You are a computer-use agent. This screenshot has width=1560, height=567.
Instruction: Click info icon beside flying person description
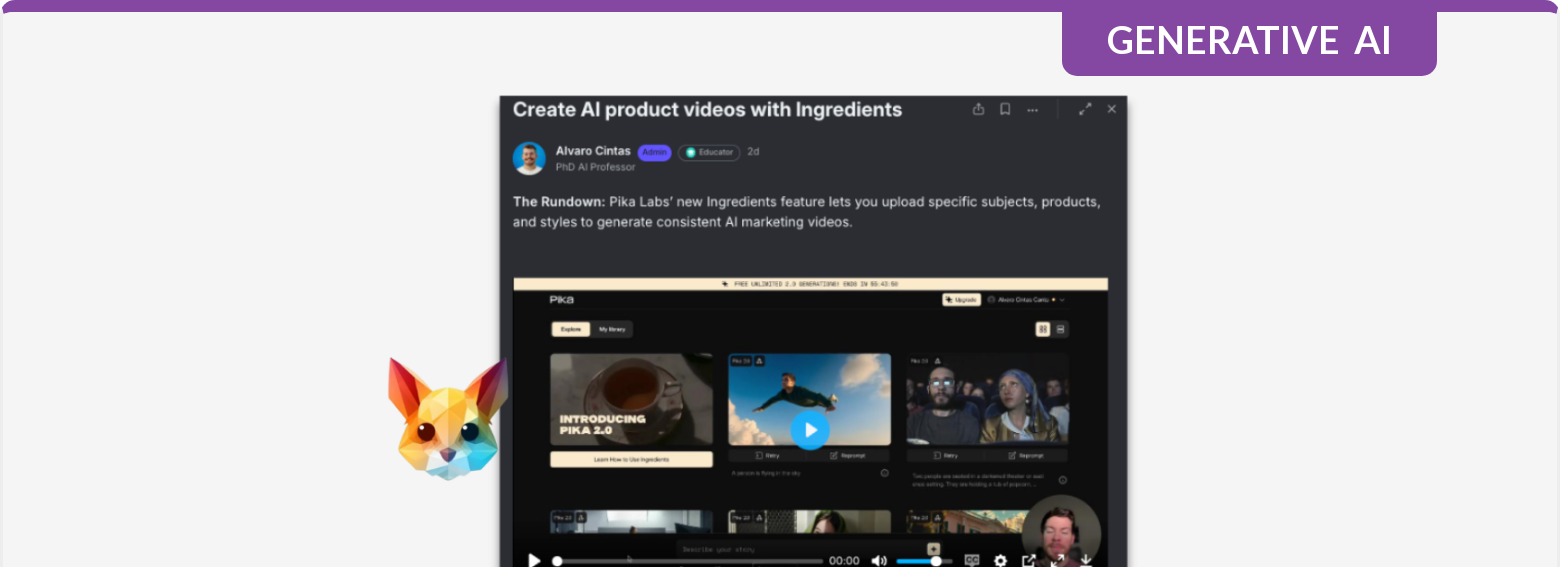click(885, 473)
